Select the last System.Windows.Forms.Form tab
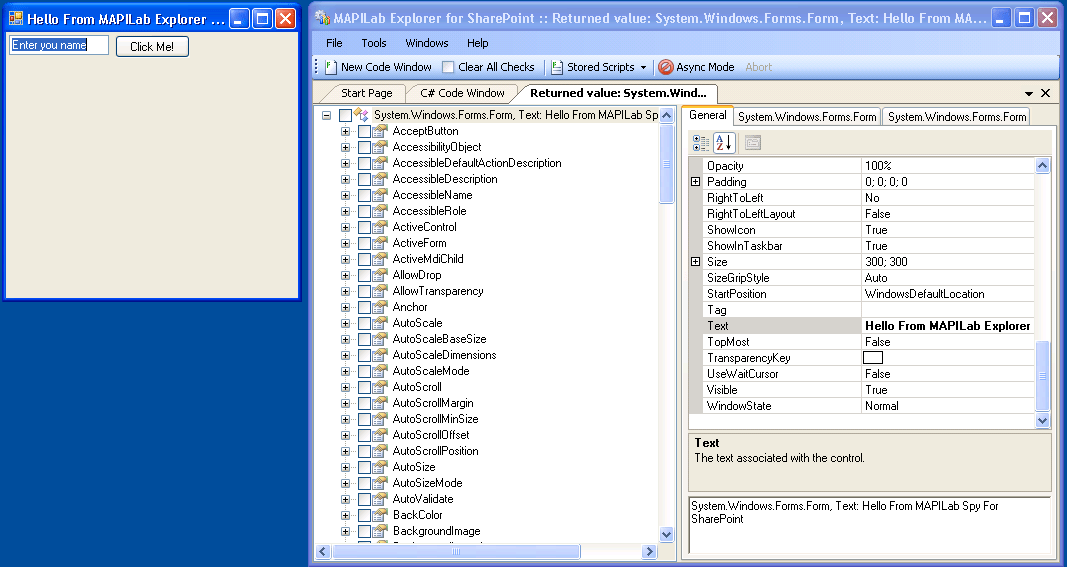The width and height of the screenshot is (1067, 567). [957, 117]
